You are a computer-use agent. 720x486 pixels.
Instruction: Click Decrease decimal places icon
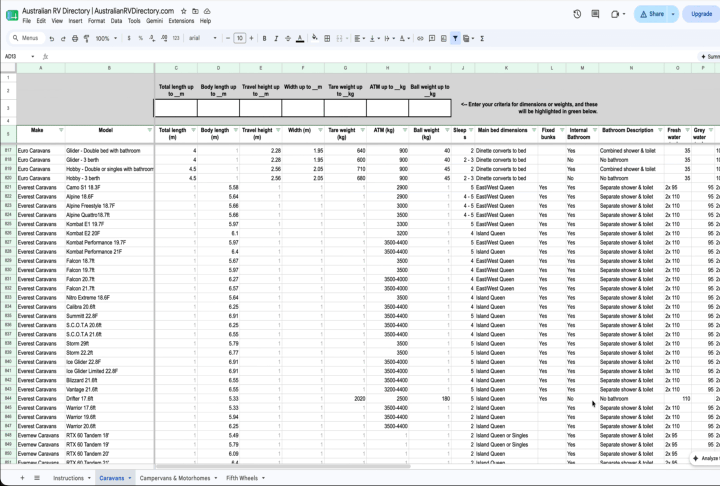(152, 38)
